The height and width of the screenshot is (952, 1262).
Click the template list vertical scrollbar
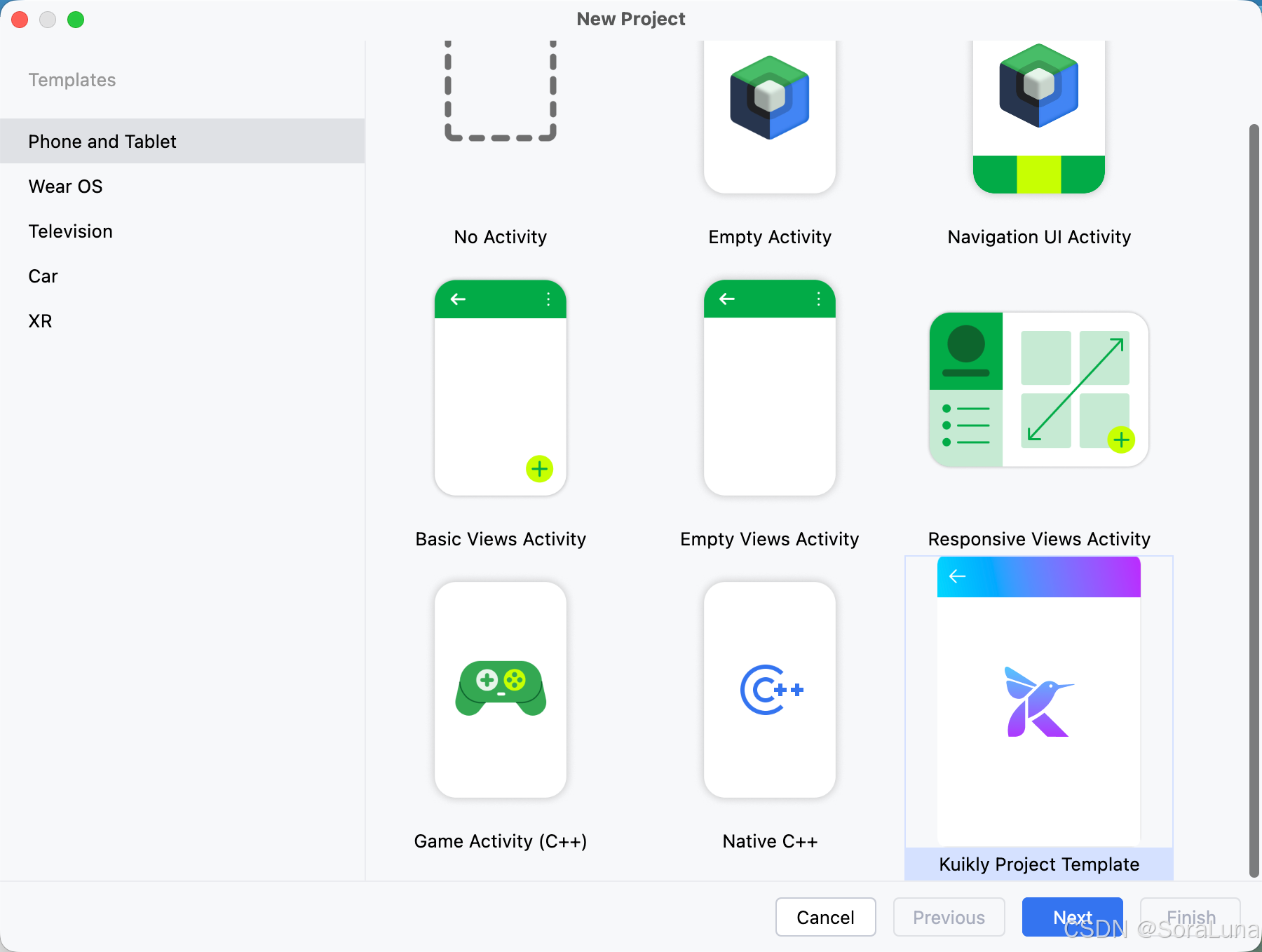coord(1254,501)
